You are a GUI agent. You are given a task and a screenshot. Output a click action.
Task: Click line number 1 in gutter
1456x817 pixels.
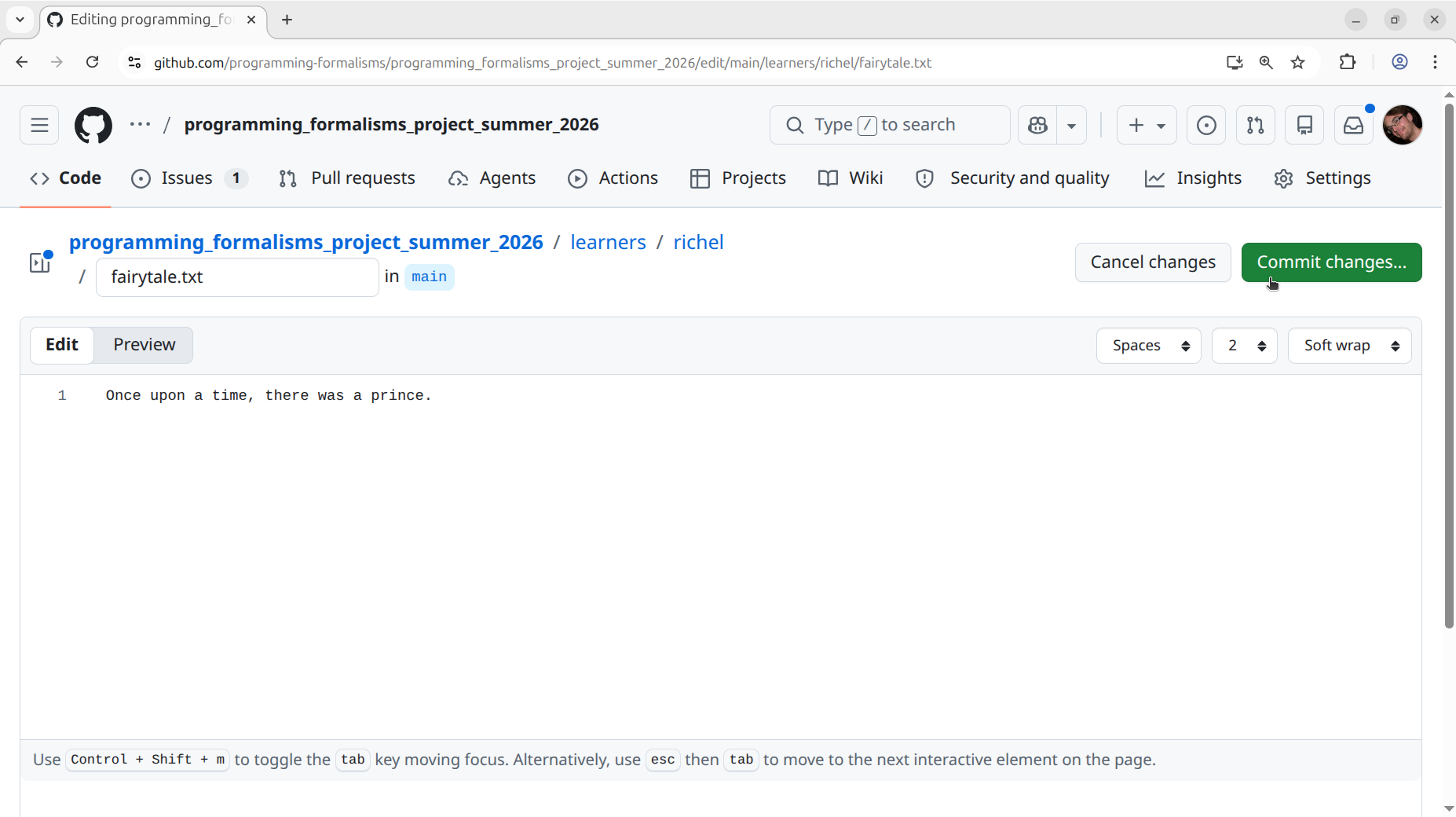(62, 395)
